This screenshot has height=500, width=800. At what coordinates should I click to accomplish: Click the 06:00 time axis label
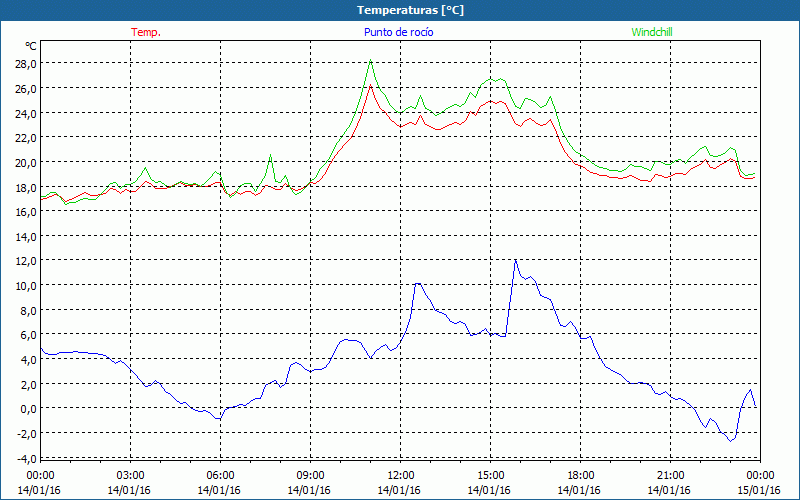click(x=220, y=476)
